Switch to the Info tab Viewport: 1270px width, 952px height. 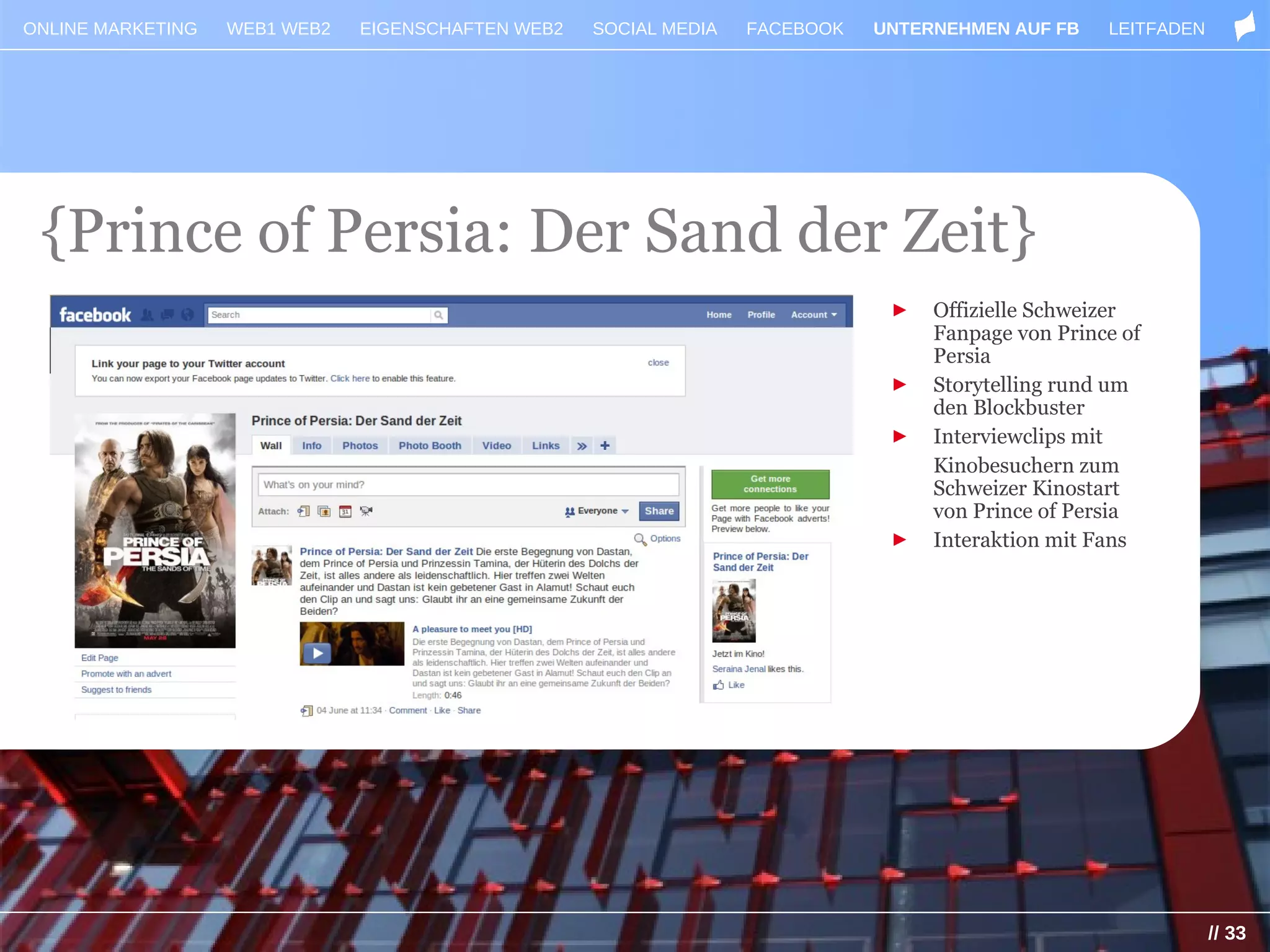[312, 446]
